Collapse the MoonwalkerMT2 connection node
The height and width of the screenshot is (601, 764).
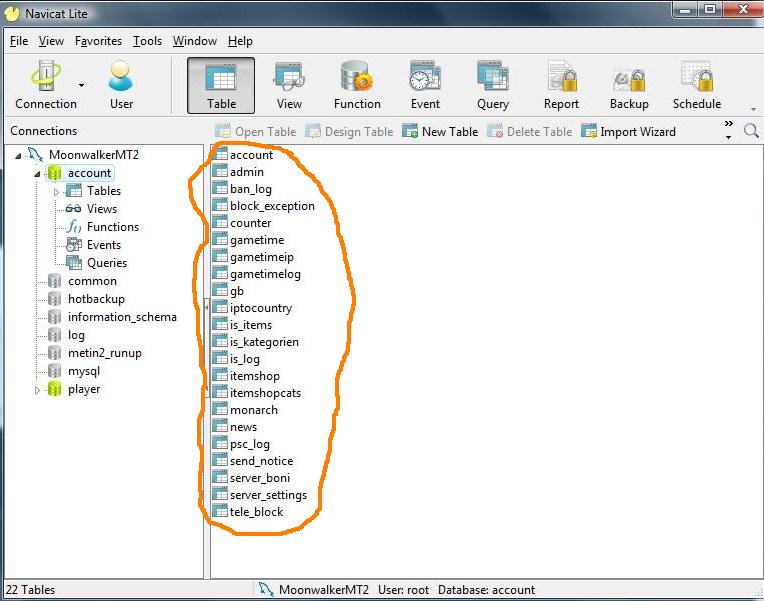(x=18, y=156)
